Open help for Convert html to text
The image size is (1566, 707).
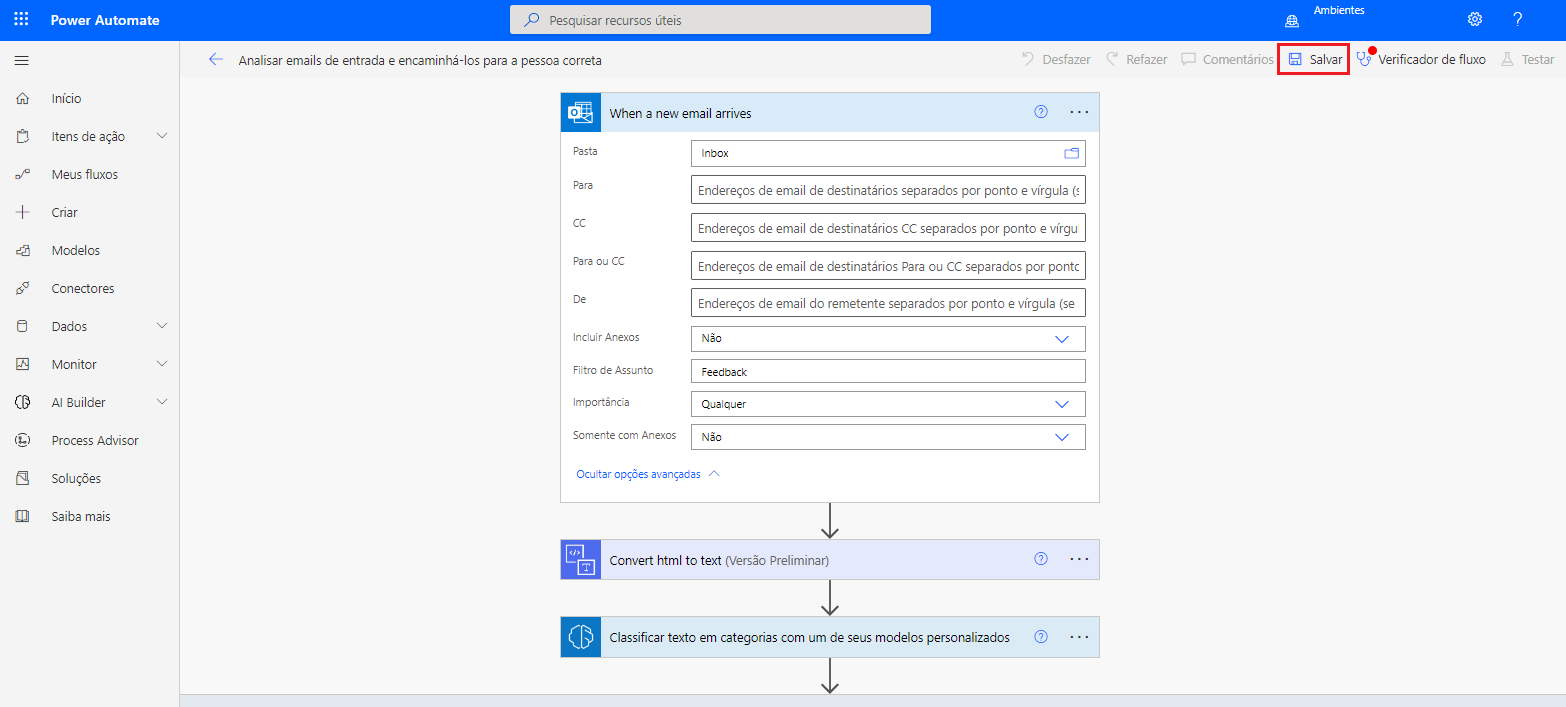[x=1041, y=559]
